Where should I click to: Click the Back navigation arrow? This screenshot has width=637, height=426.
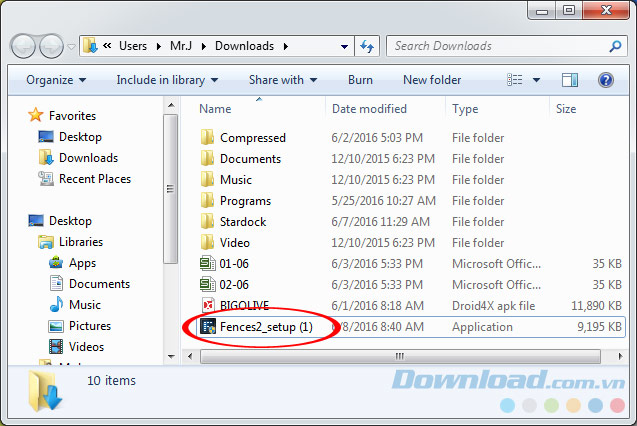tap(23, 46)
